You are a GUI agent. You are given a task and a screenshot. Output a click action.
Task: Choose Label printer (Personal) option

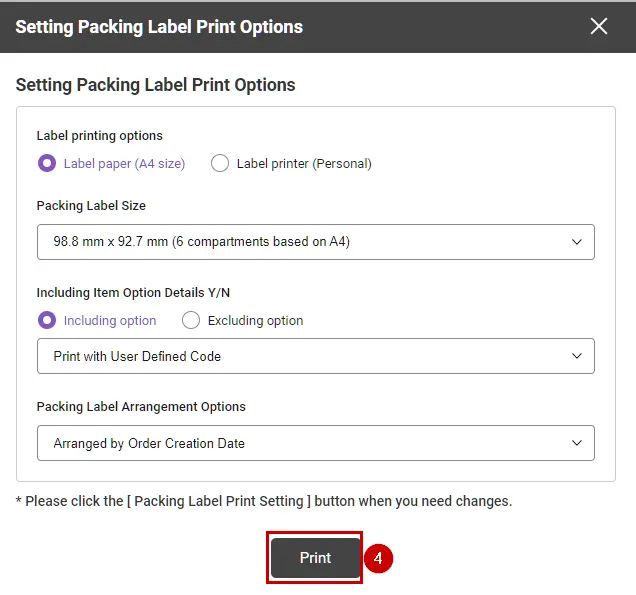(x=220, y=163)
